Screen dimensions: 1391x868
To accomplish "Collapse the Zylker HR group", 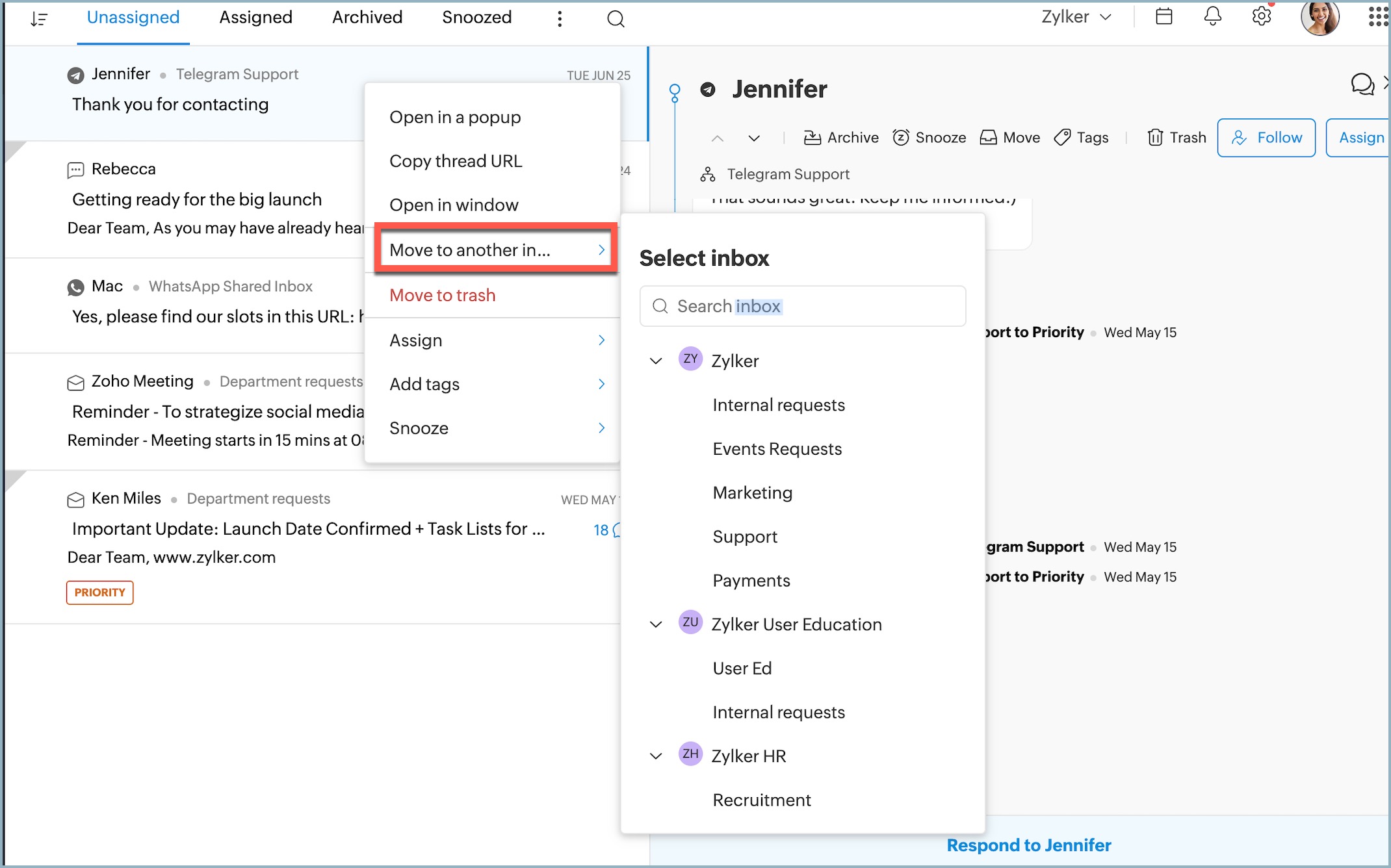I will [x=656, y=756].
